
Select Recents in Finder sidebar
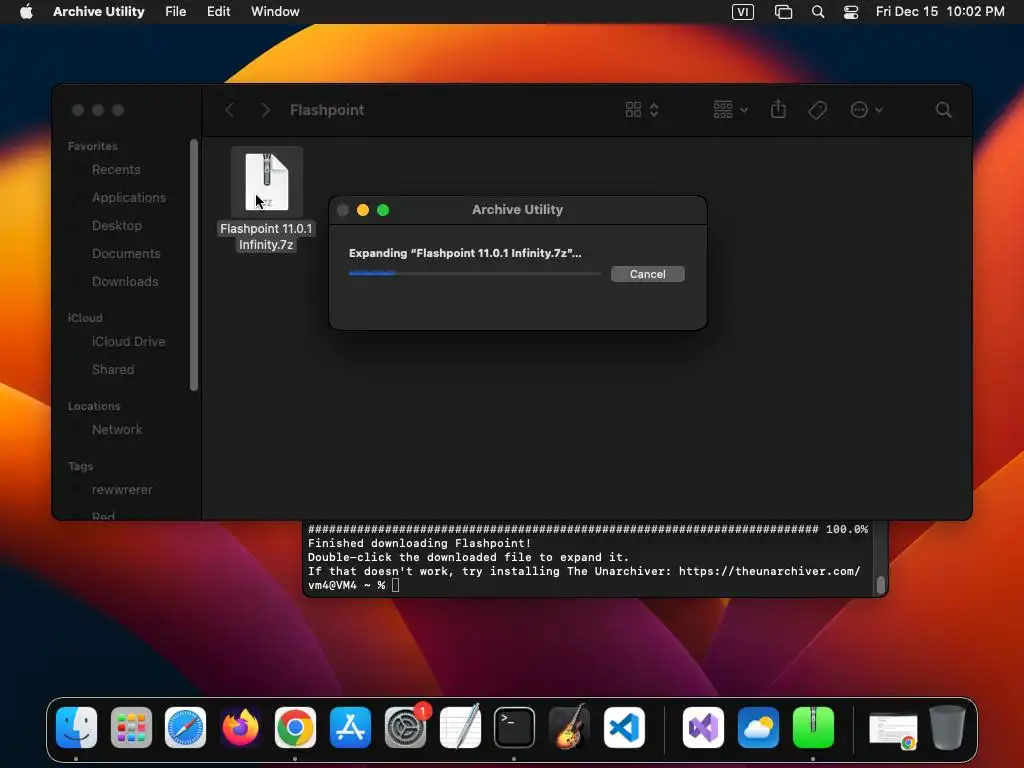coord(116,170)
